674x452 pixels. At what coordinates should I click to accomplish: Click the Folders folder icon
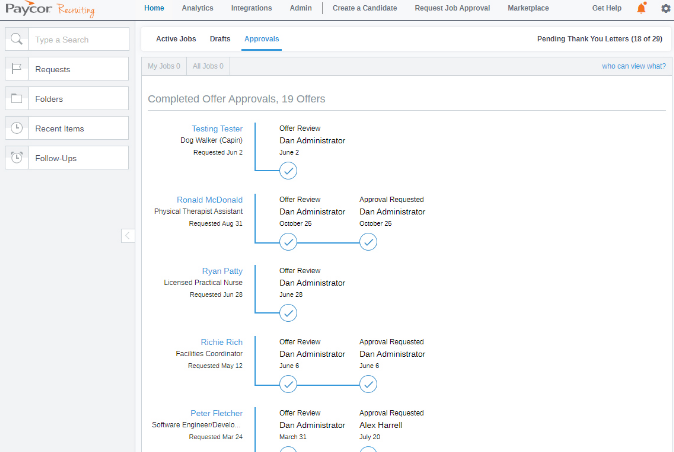point(17,98)
